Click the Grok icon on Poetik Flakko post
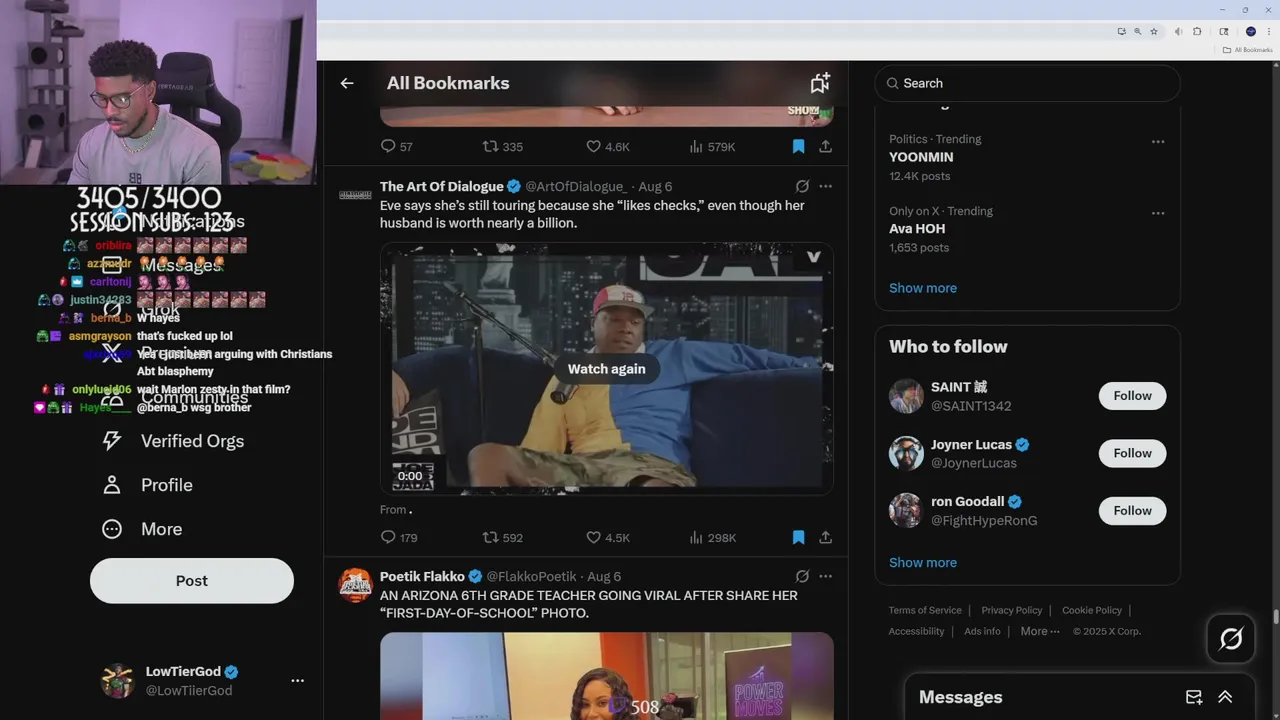 tap(802, 576)
